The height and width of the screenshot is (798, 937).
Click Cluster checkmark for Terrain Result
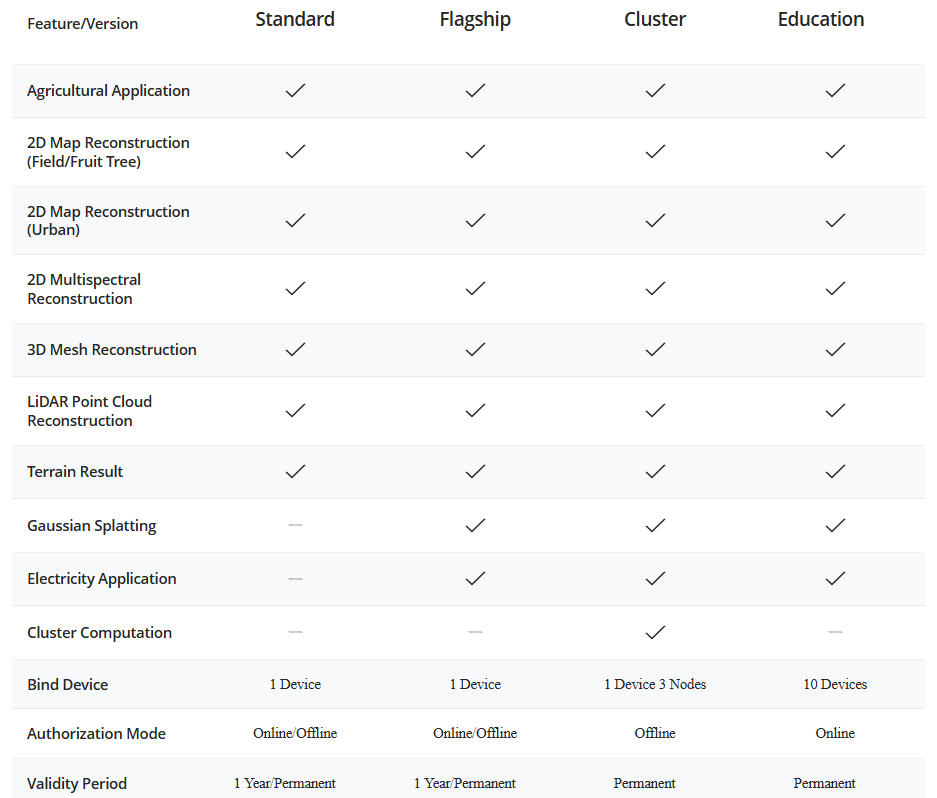pos(655,471)
